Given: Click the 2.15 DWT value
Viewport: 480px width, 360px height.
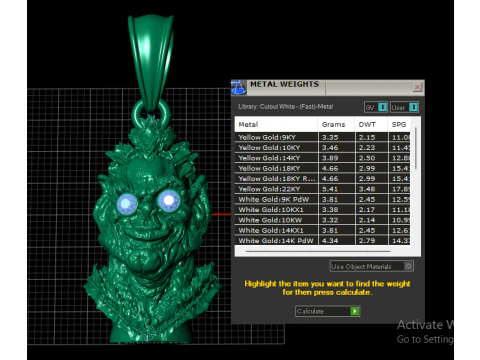Looking at the screenshot, I should tap(367, 137).
